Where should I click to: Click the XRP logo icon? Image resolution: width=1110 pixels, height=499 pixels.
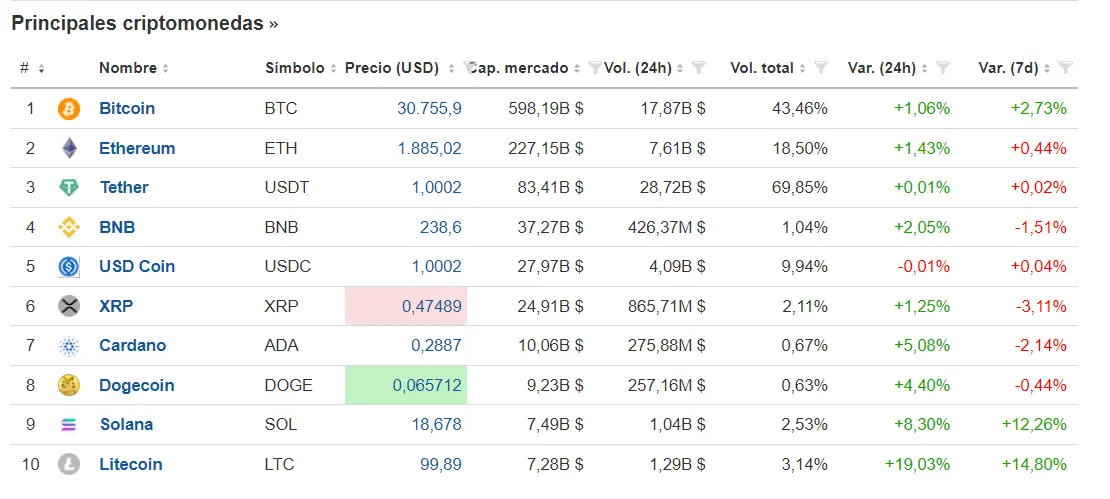(69, 306)
